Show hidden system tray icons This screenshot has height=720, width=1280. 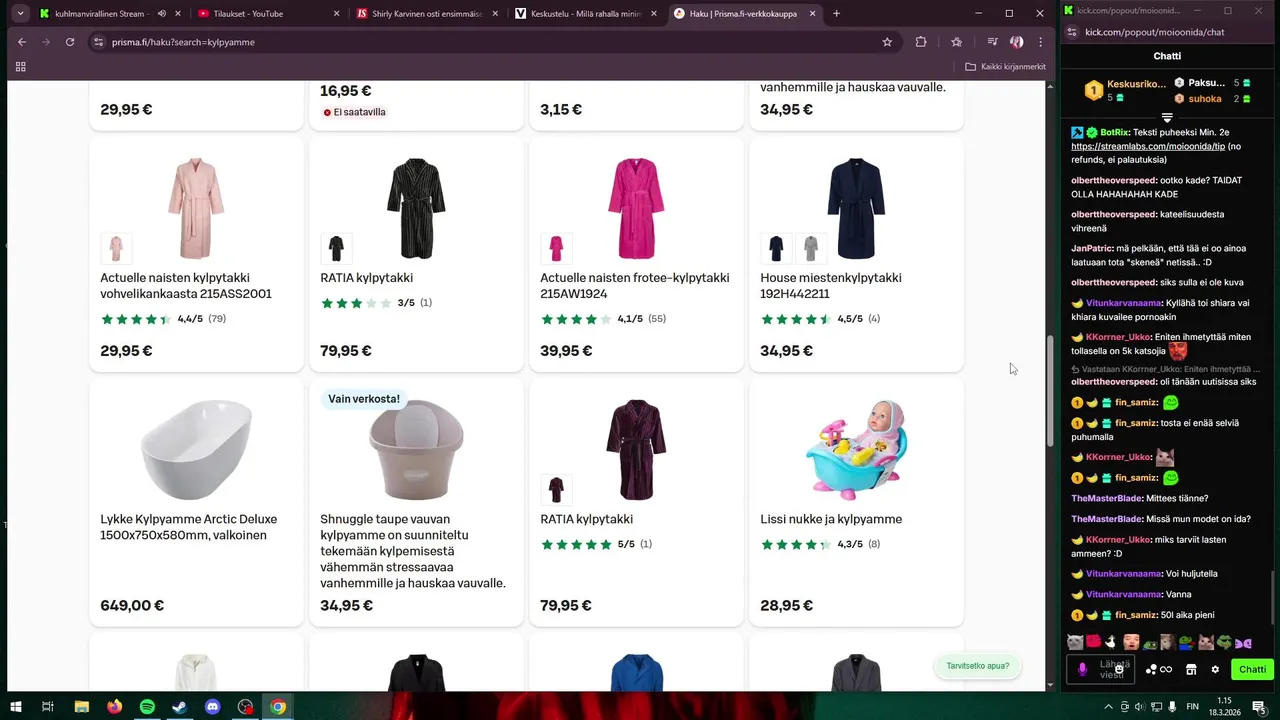point(1108,707)
